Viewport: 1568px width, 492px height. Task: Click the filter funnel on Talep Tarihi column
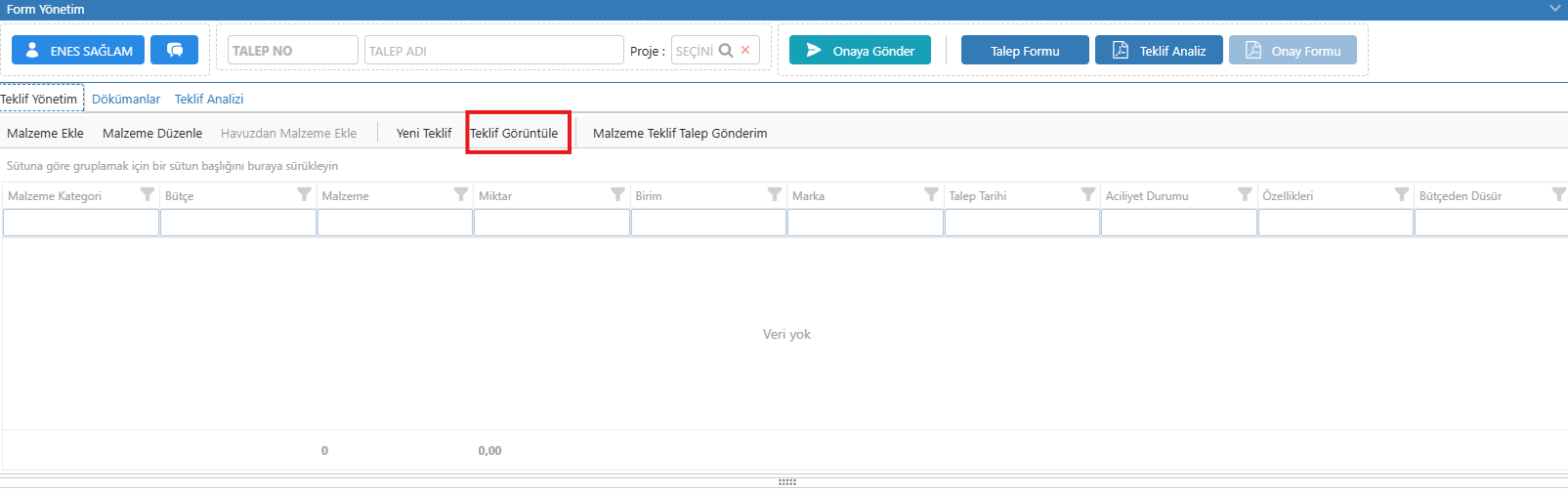click(1087, 195)
